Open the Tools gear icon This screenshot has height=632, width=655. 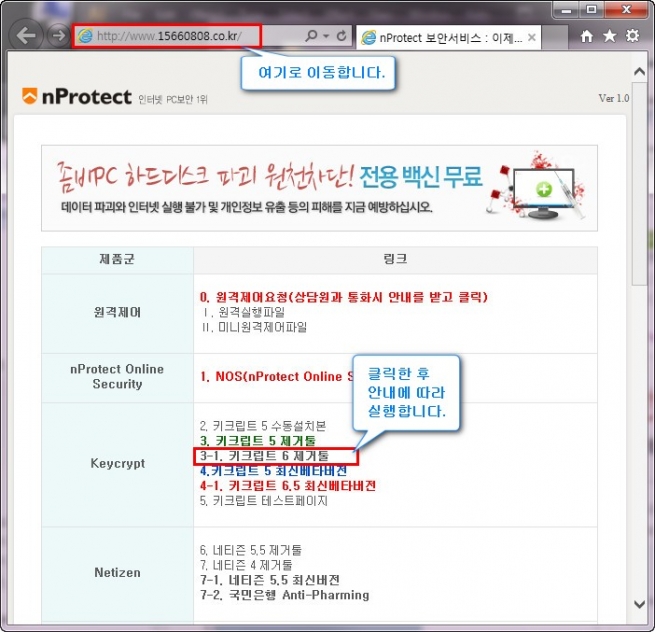(632, 36)
